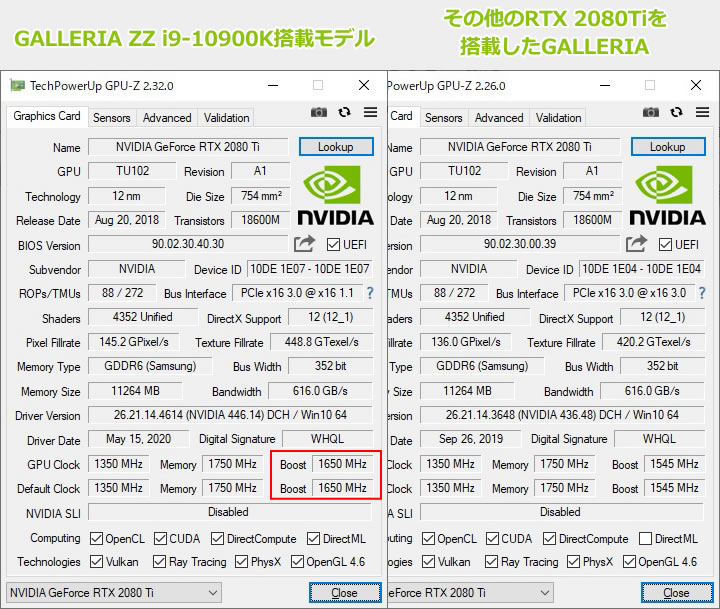Select Graphics Card tab in left window
The image size is (720, 609).
tap(47, 116)
